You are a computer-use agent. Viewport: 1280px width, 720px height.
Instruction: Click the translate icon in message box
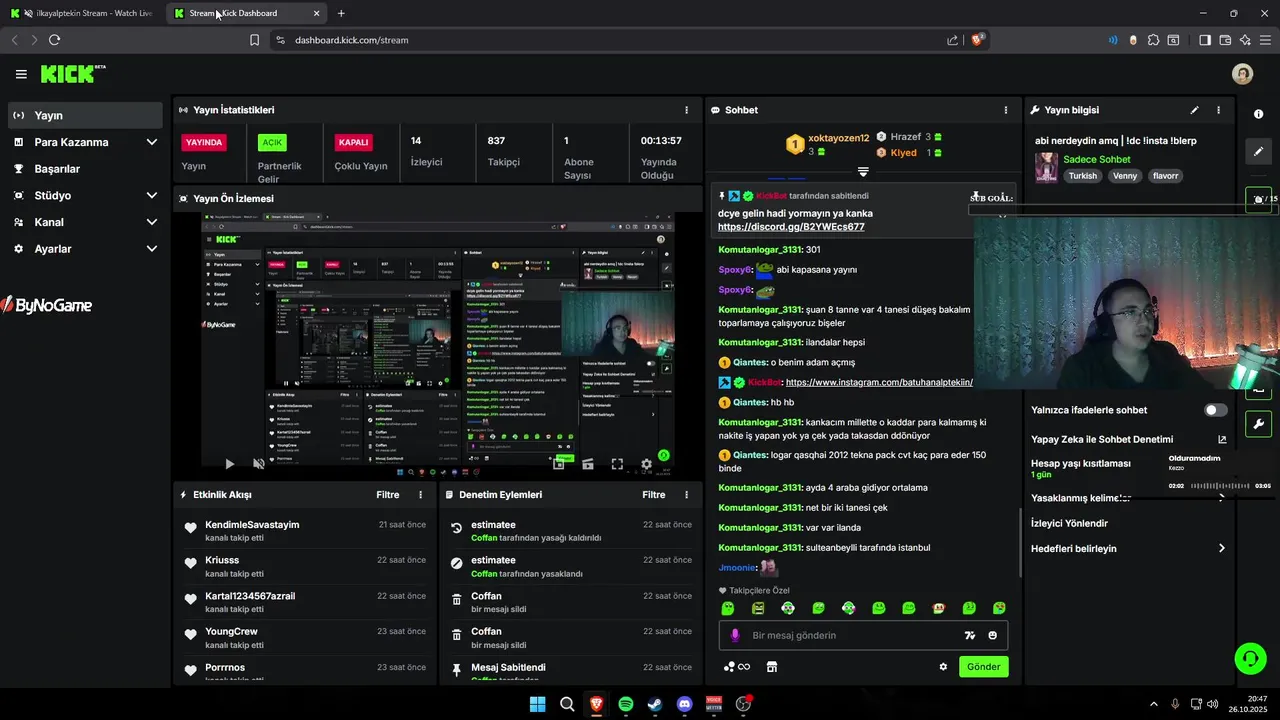coord(969,635)
